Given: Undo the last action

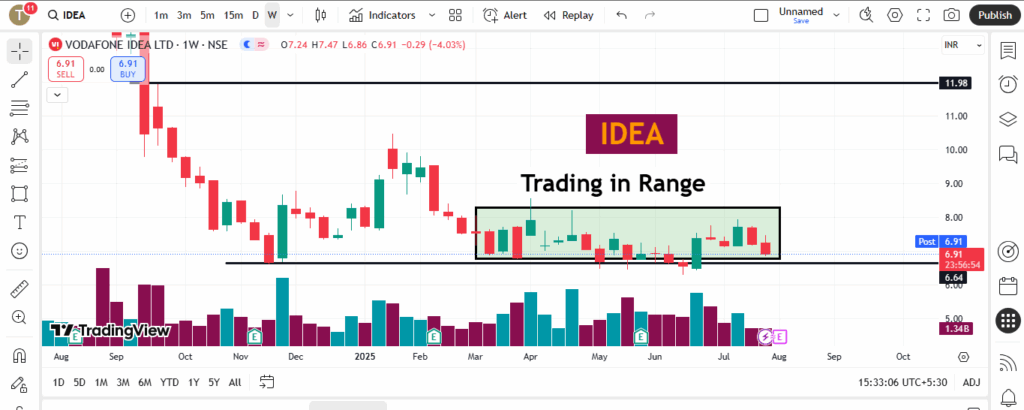Looking at the screenshot, I should coord(622,15).
